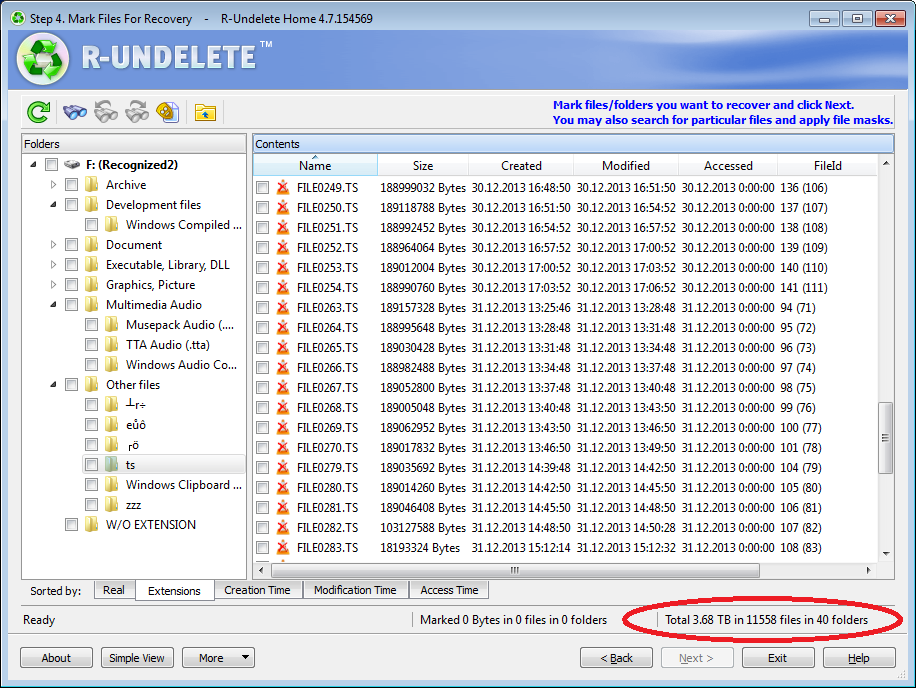Screen dimensions: 916x688
Task: Open Find files with blue binoculars icon
Action: 75,112
